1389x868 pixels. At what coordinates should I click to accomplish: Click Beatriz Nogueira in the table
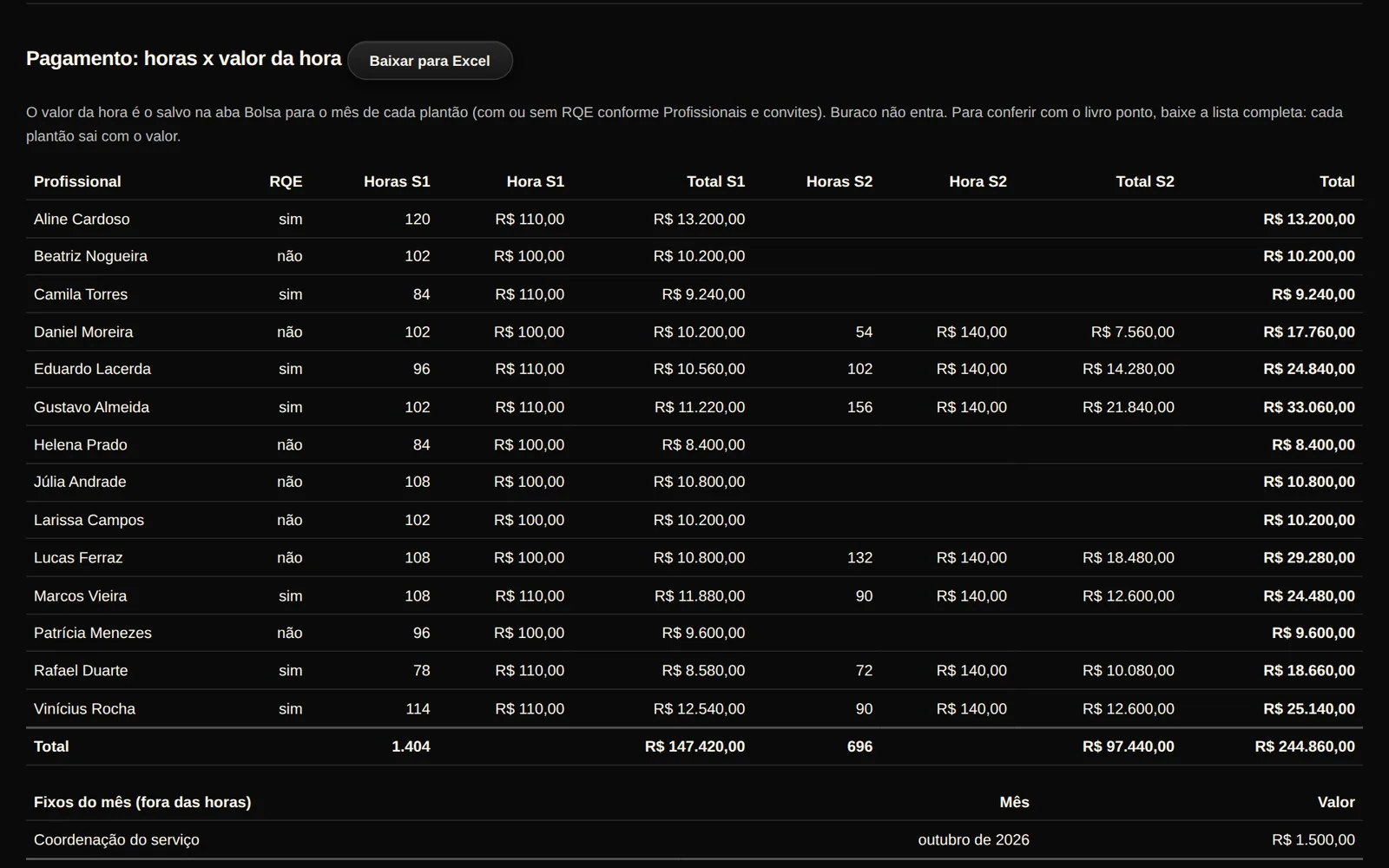pyautogui.click(x=90, y=256)
